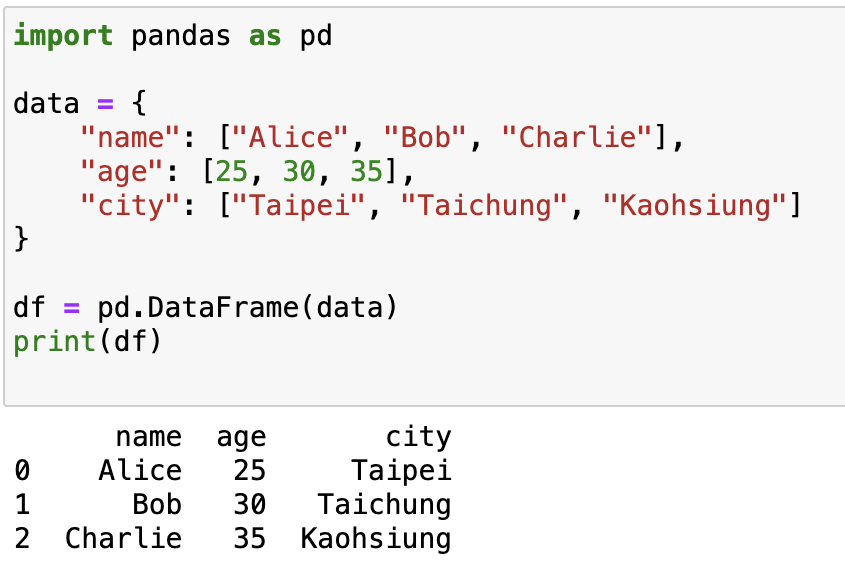Click the import keyword in the code cell
Screen dimensions: 845x574
tap(63, 36)
